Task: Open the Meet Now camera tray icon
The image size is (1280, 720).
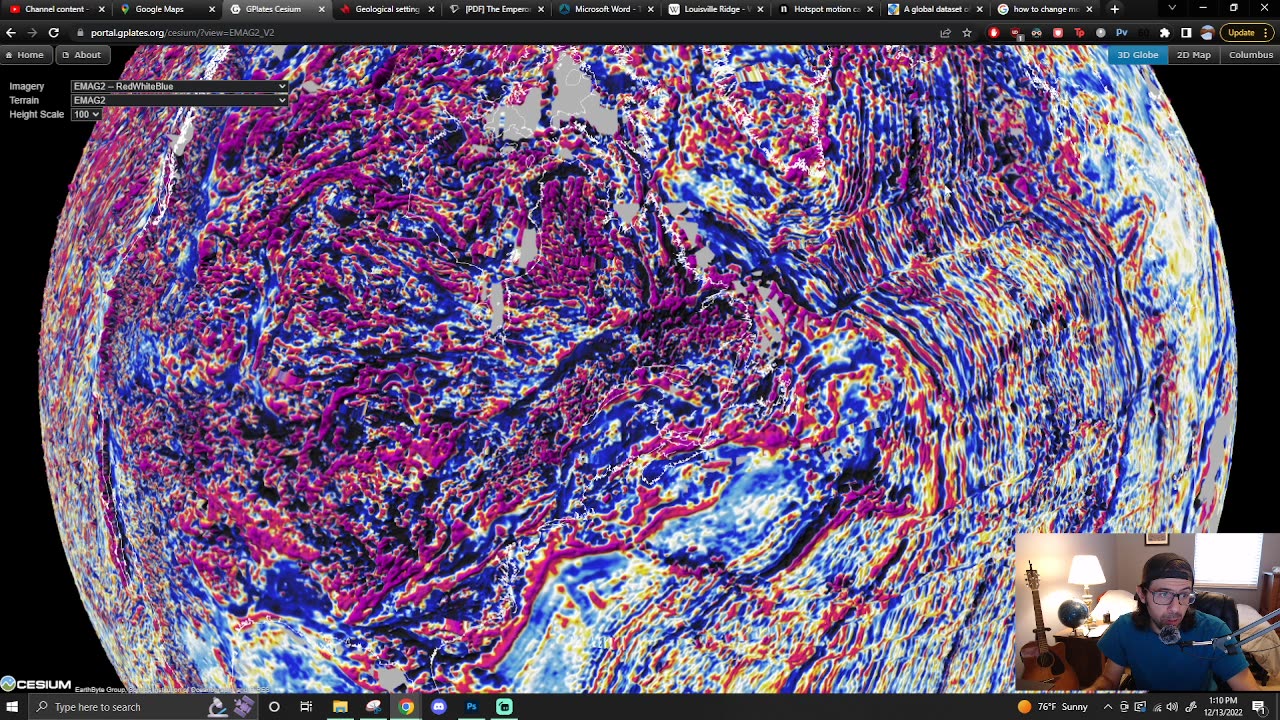Action: coord(1124,707)
